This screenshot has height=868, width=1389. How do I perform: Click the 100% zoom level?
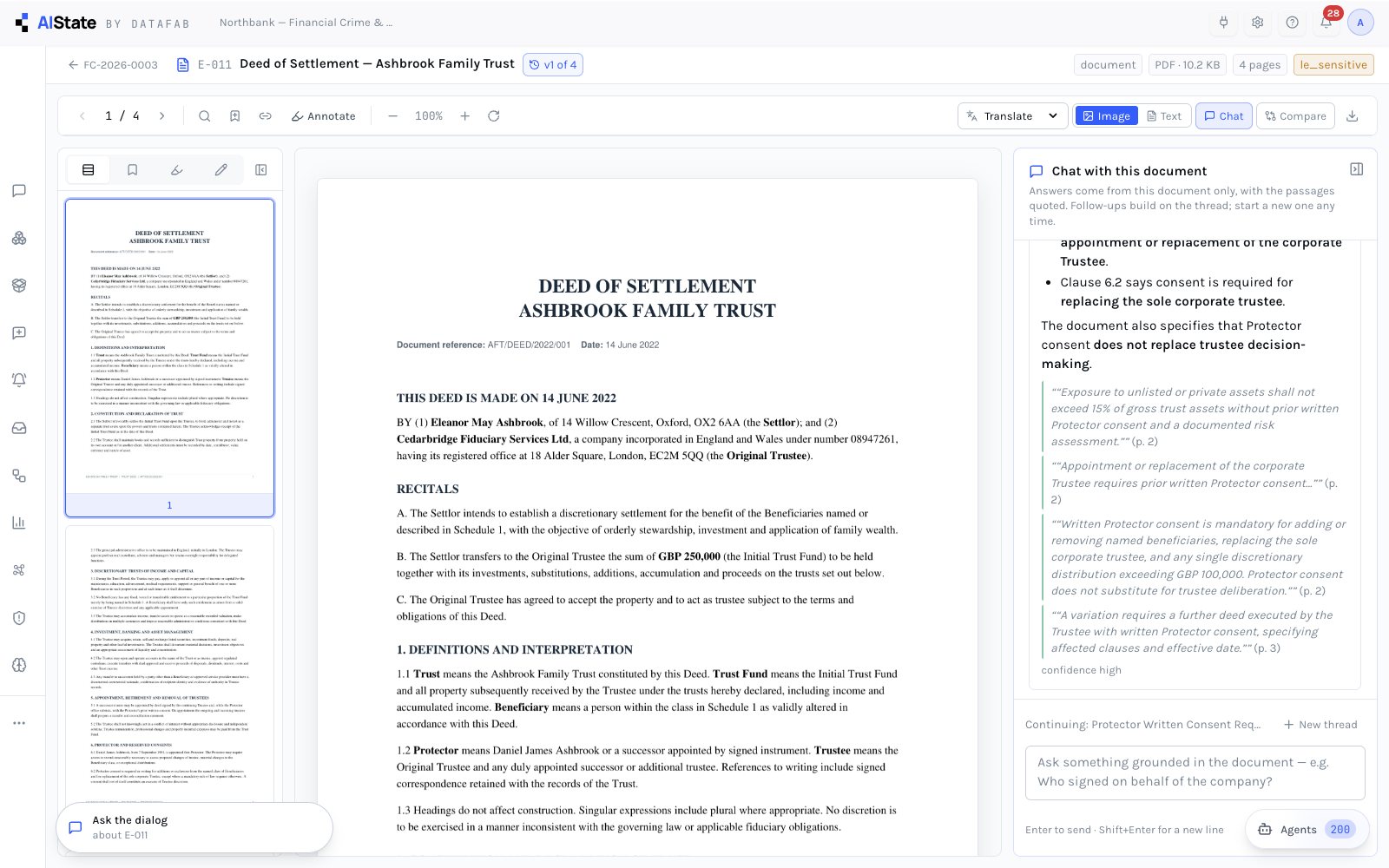coord(429,115)
